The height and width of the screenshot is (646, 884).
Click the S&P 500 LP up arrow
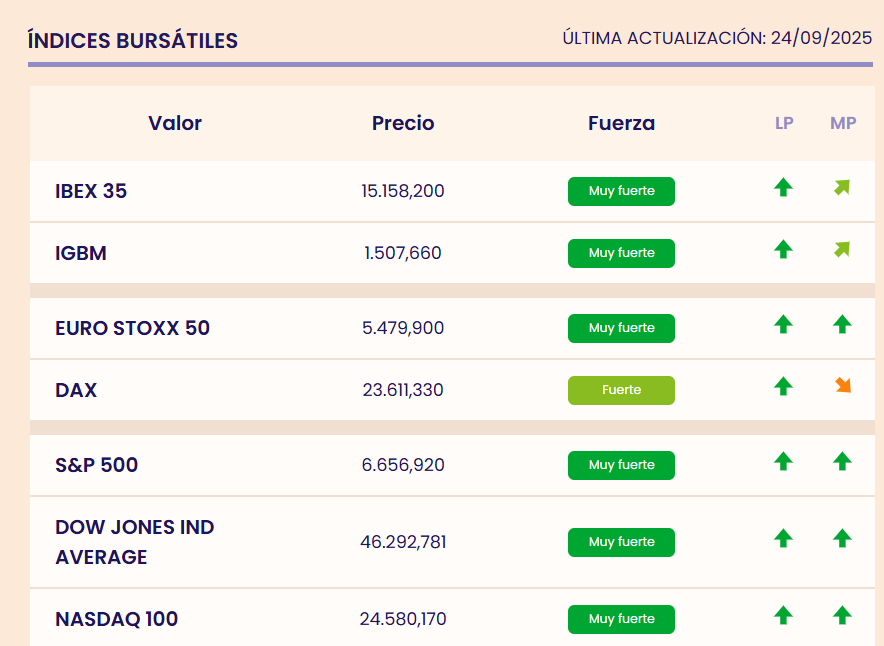coord(783,461)
